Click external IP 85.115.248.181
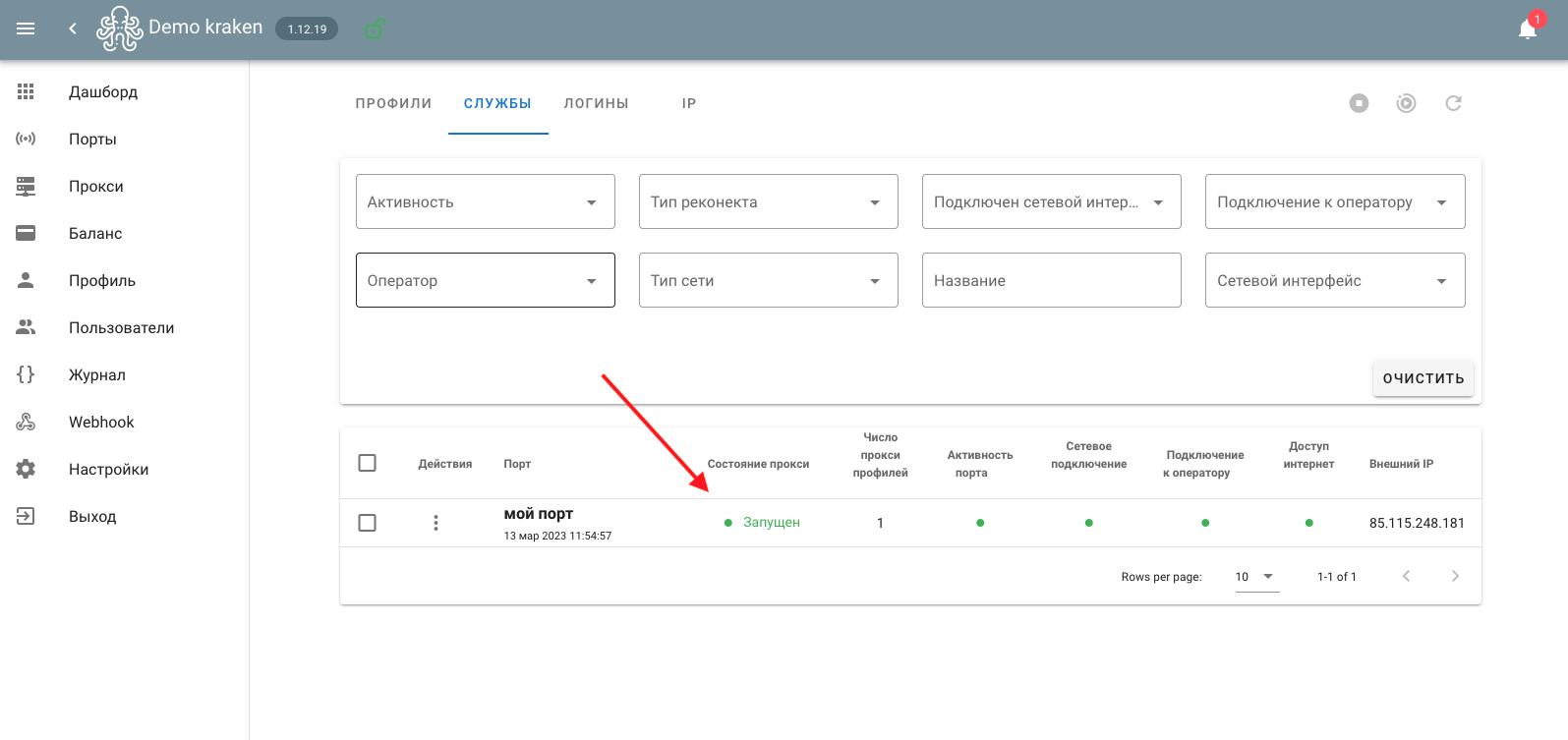This screenshot has height=740, width=1568. (1417, 523)
